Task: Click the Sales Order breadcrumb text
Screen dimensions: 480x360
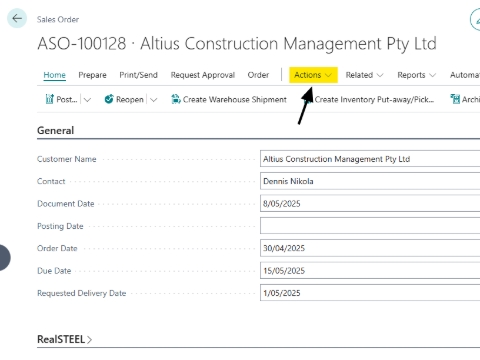Action: click(x=58, y=19)
